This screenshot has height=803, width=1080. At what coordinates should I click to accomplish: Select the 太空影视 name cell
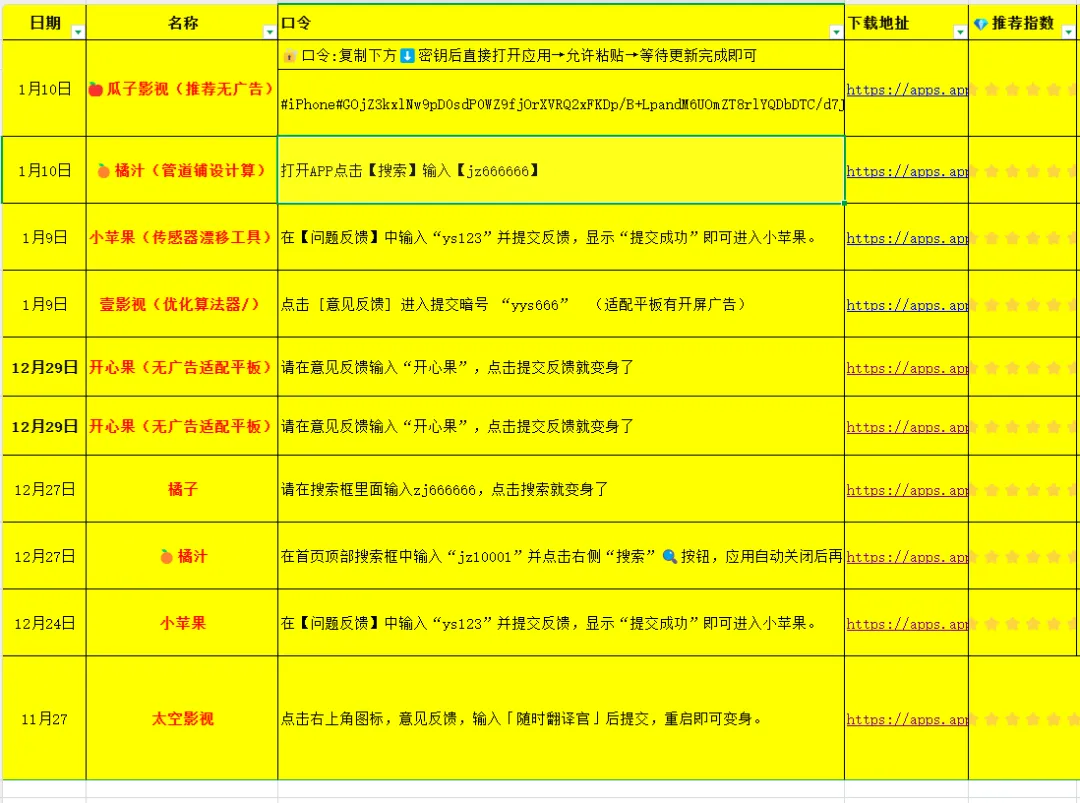point(182,718)
